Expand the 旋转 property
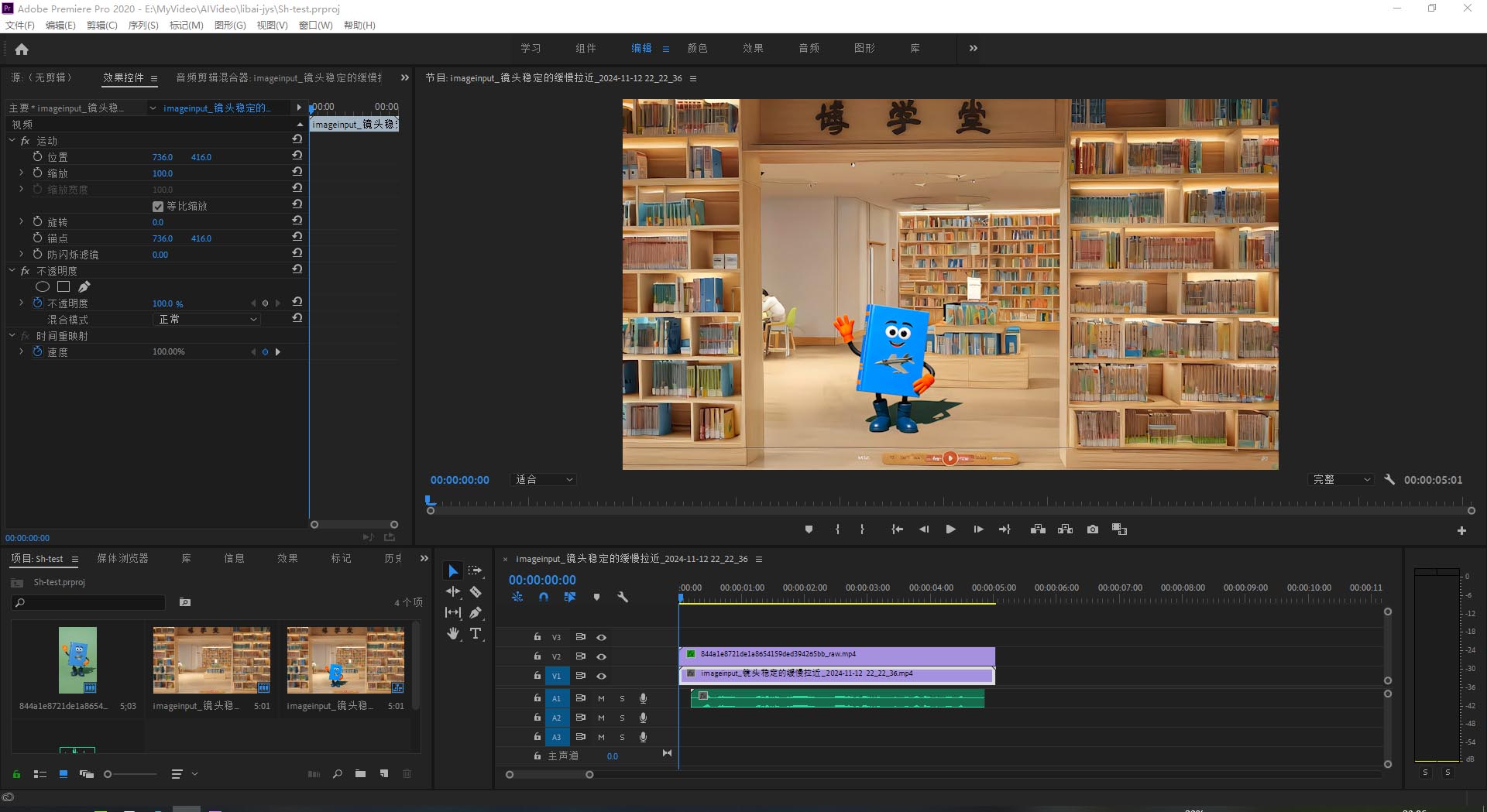 21,221
